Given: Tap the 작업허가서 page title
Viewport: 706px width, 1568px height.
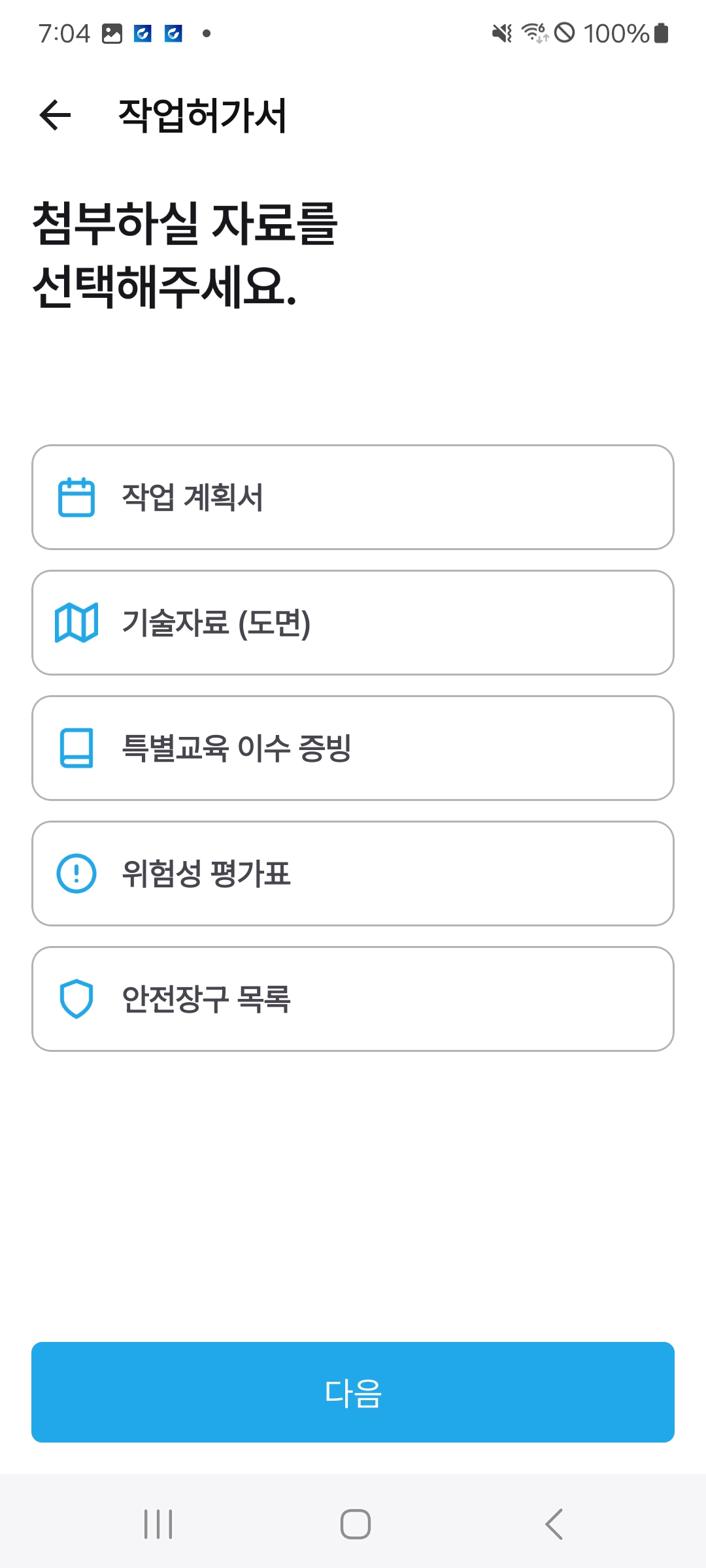Looking at the screenshot, I should (x=203, y=116).
